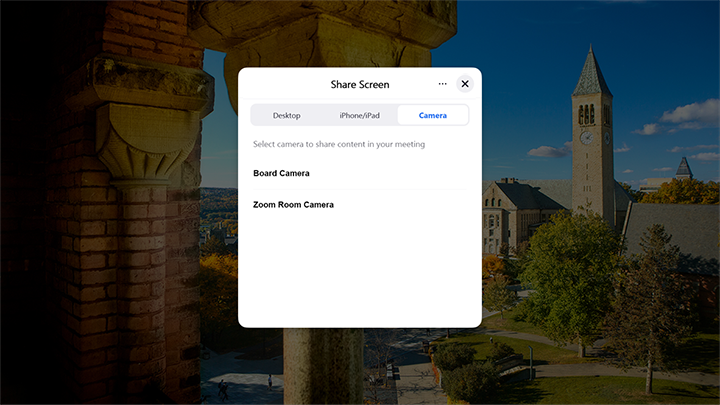
Task: Select the Camera tab
Action: coord(433,115)
